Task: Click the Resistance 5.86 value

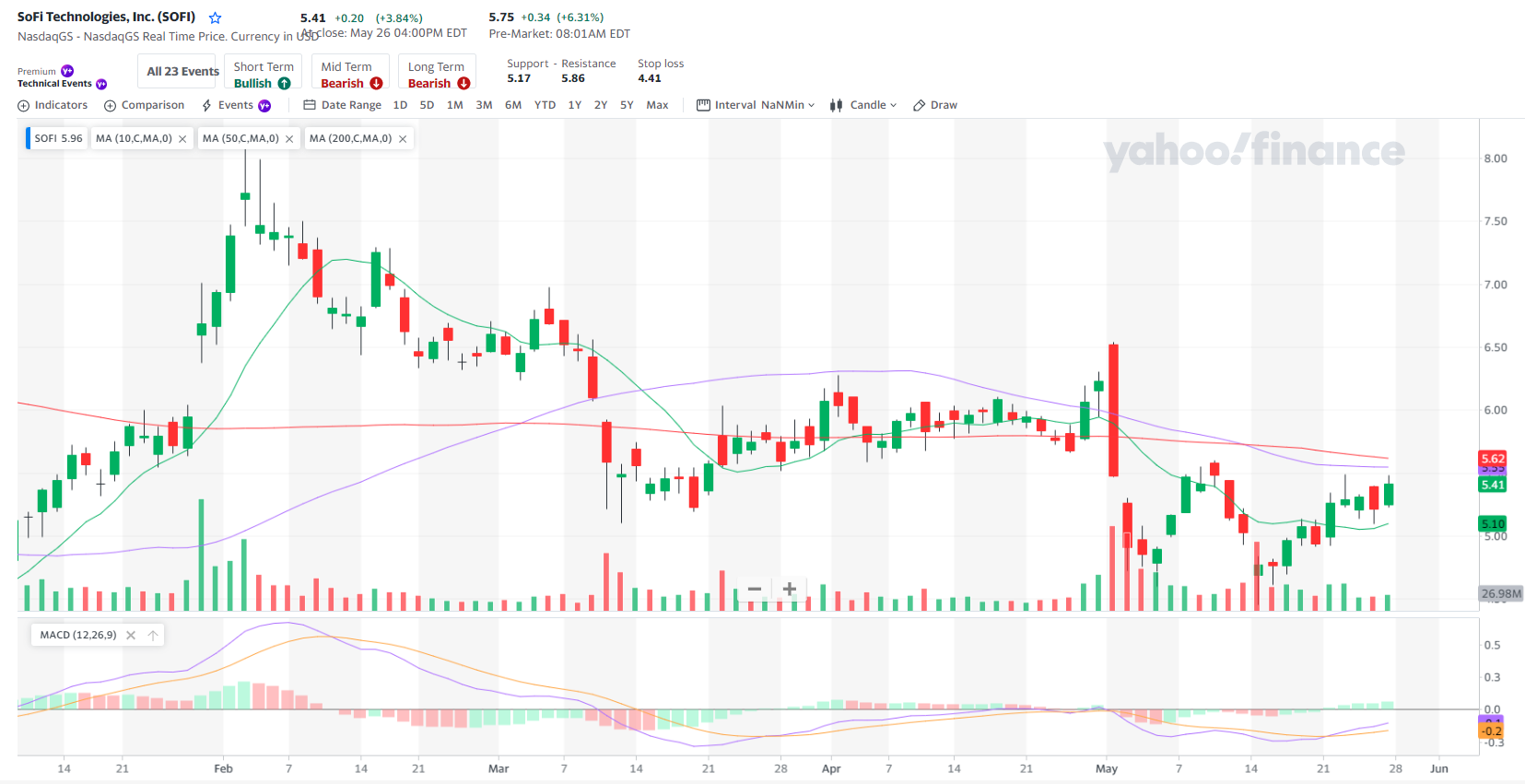Action: (x=573, y=78)
